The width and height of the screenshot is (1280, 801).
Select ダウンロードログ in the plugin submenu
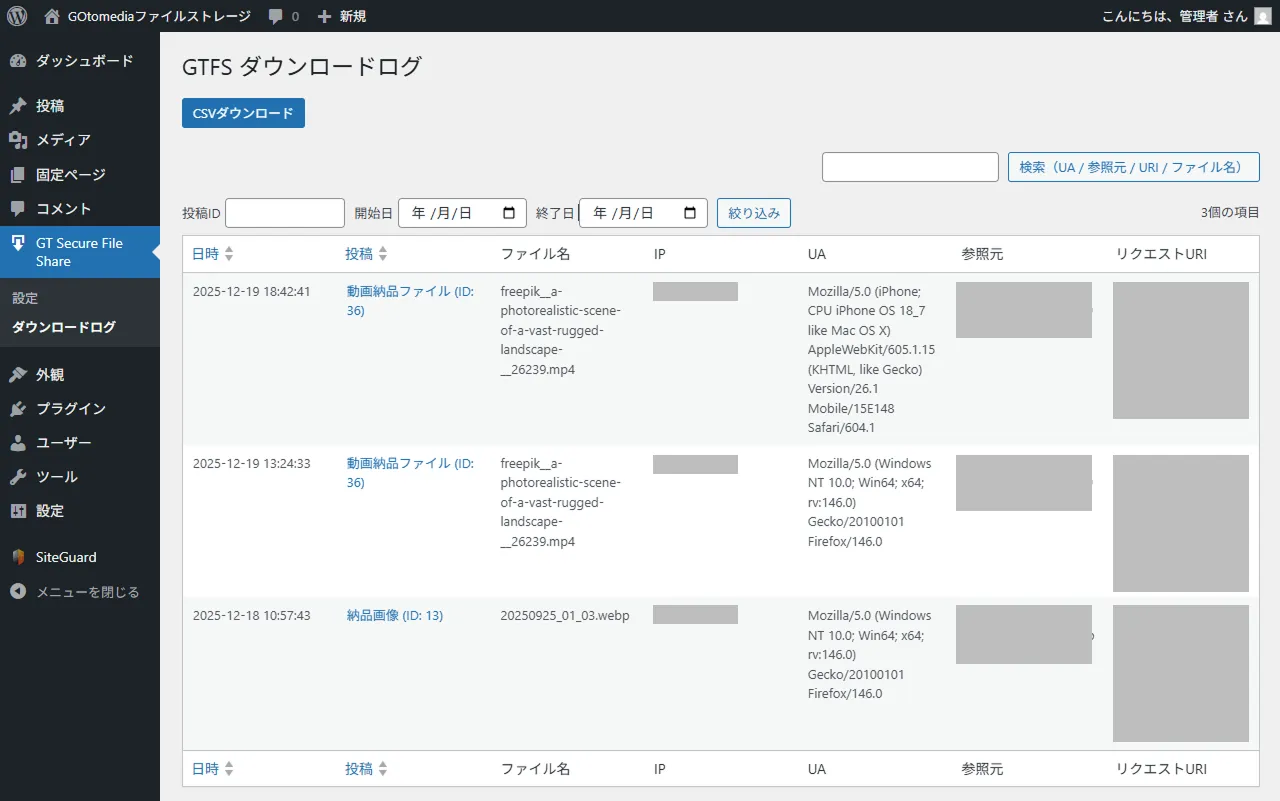click(x=65, y=326)
